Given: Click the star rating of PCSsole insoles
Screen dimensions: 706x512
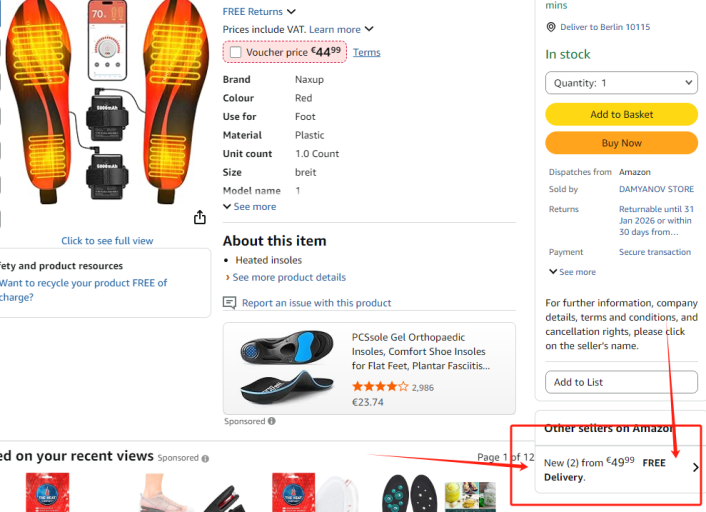Looking at the screenshot, I should coord(379,387).
